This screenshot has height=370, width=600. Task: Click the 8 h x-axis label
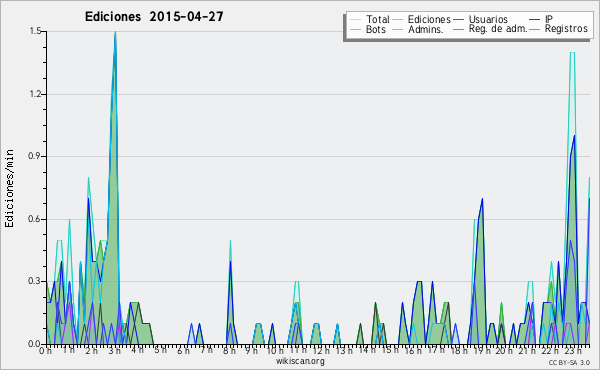229,350
